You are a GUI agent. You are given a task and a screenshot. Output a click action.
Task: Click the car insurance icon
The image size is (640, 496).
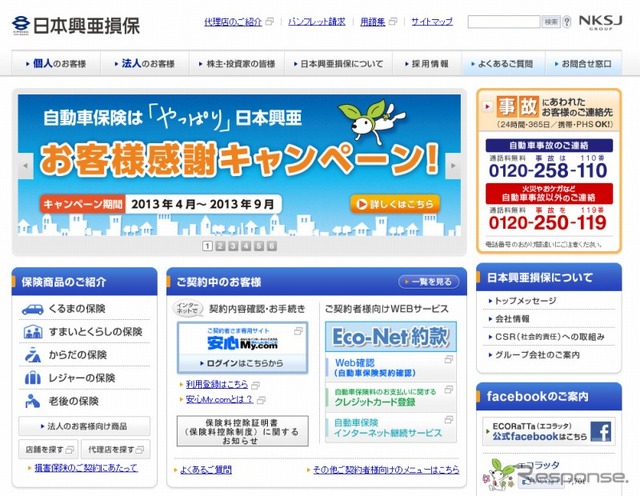tap(33, 309)
